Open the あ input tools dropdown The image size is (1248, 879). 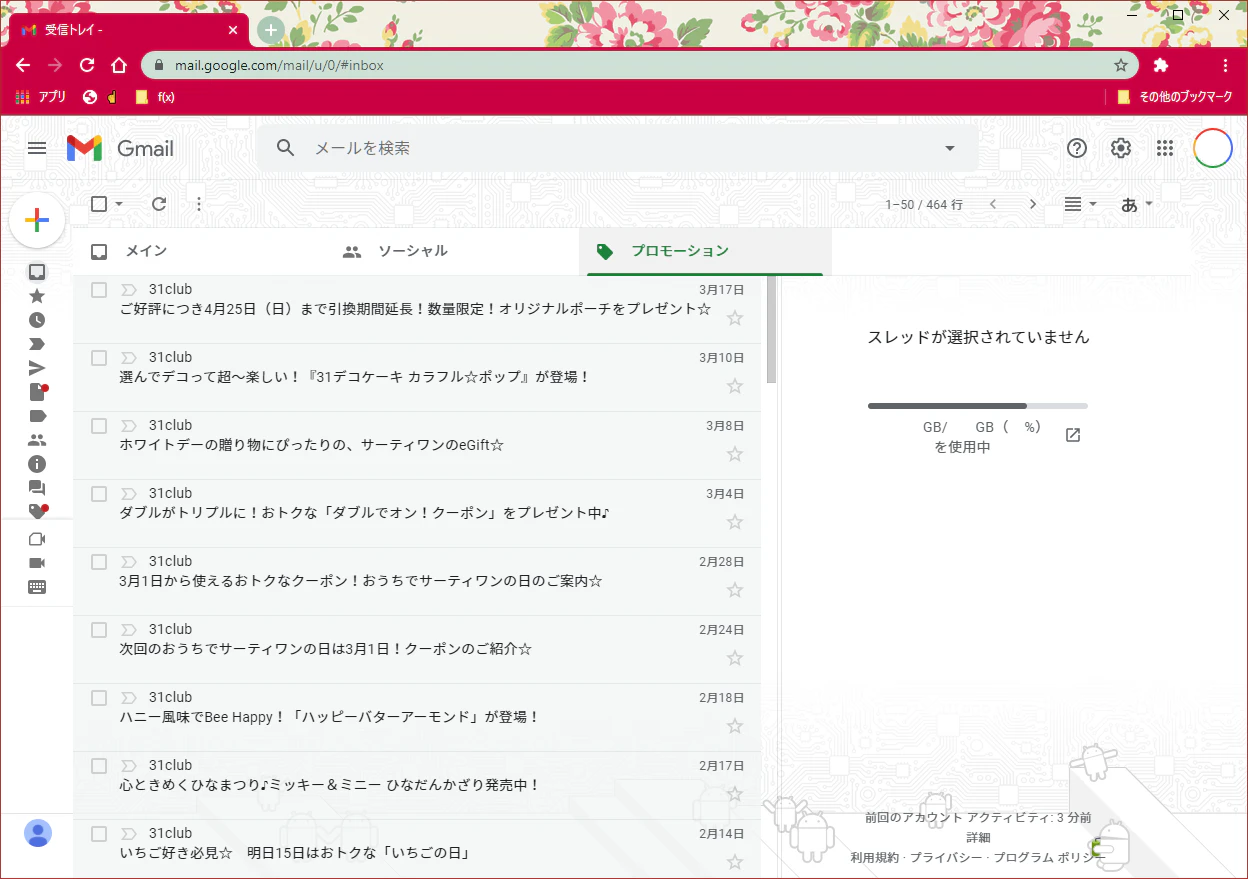tap(1137, 204)
